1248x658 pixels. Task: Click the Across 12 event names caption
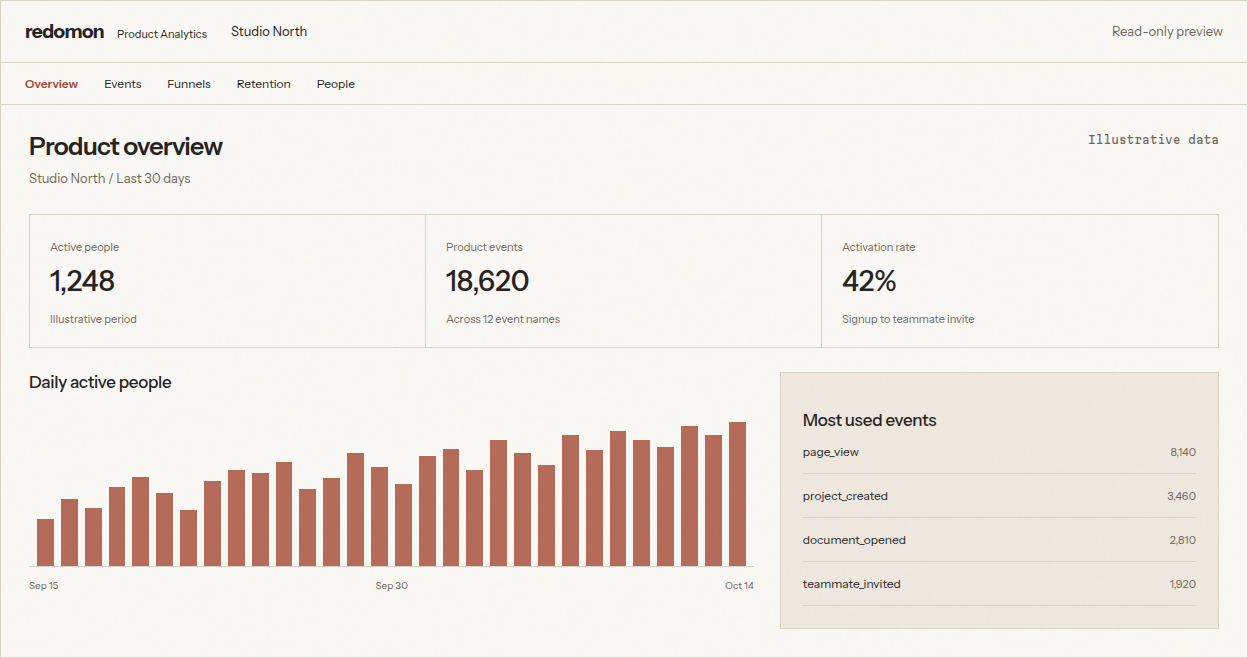point(503,320)
